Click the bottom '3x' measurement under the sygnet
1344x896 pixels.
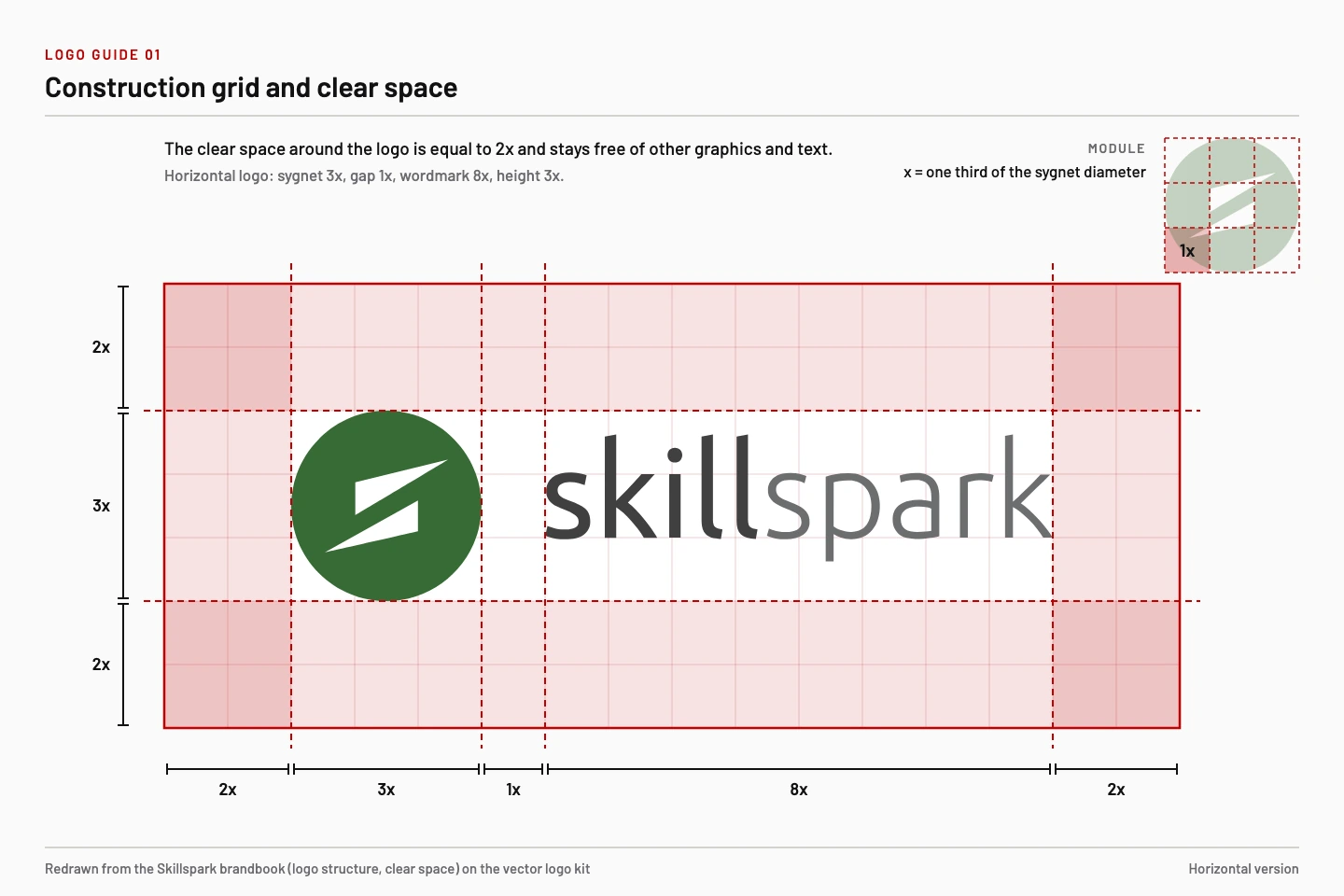click(386, 790)
